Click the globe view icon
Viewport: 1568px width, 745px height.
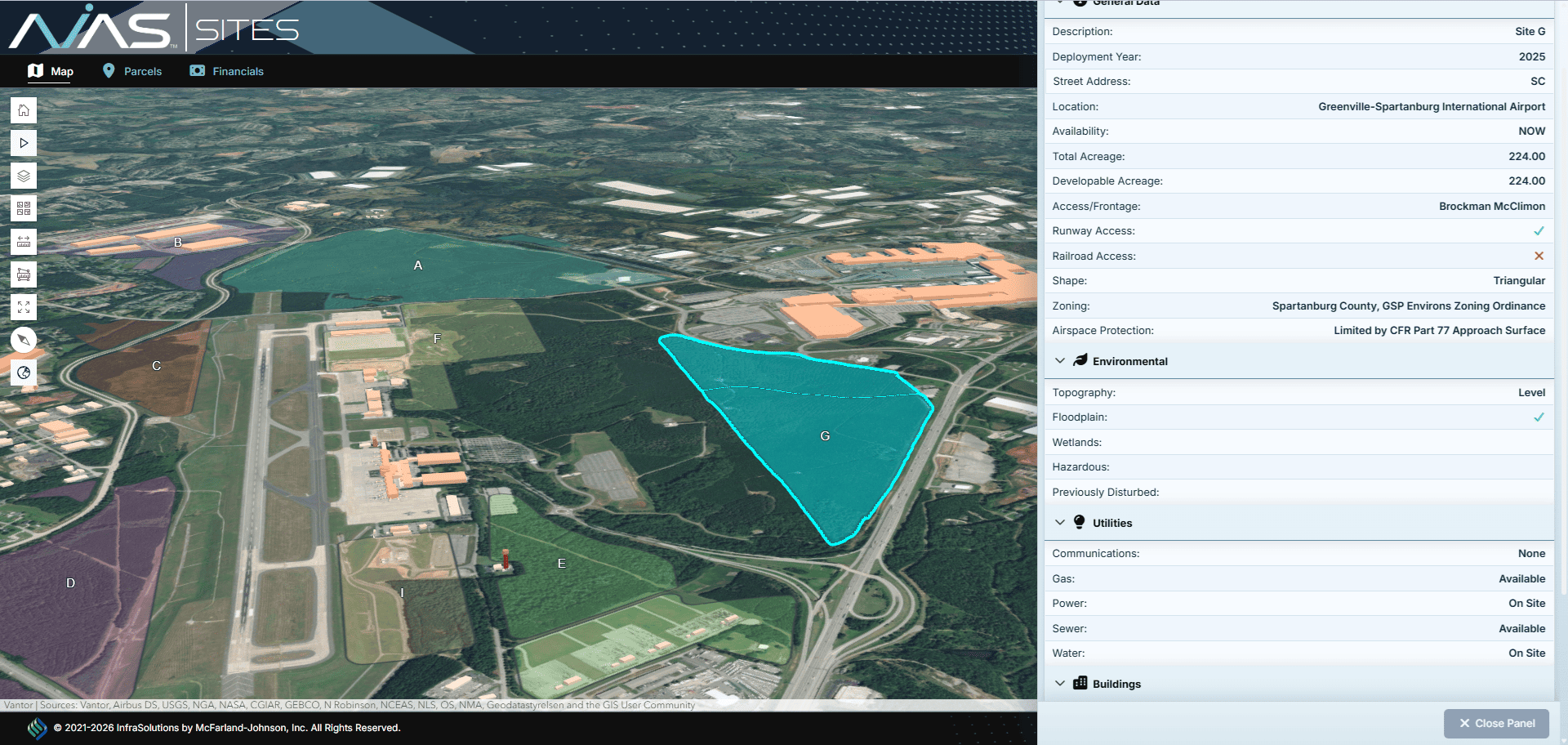coord(24,372)
